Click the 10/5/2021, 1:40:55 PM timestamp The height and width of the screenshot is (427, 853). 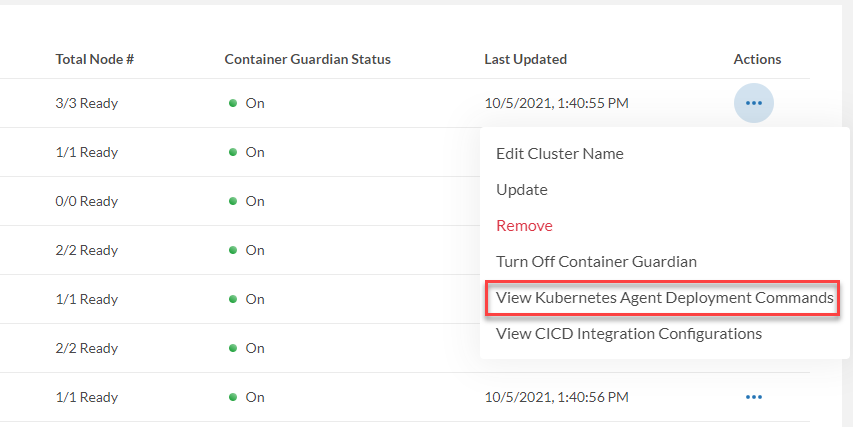click(x=556, y=103)
